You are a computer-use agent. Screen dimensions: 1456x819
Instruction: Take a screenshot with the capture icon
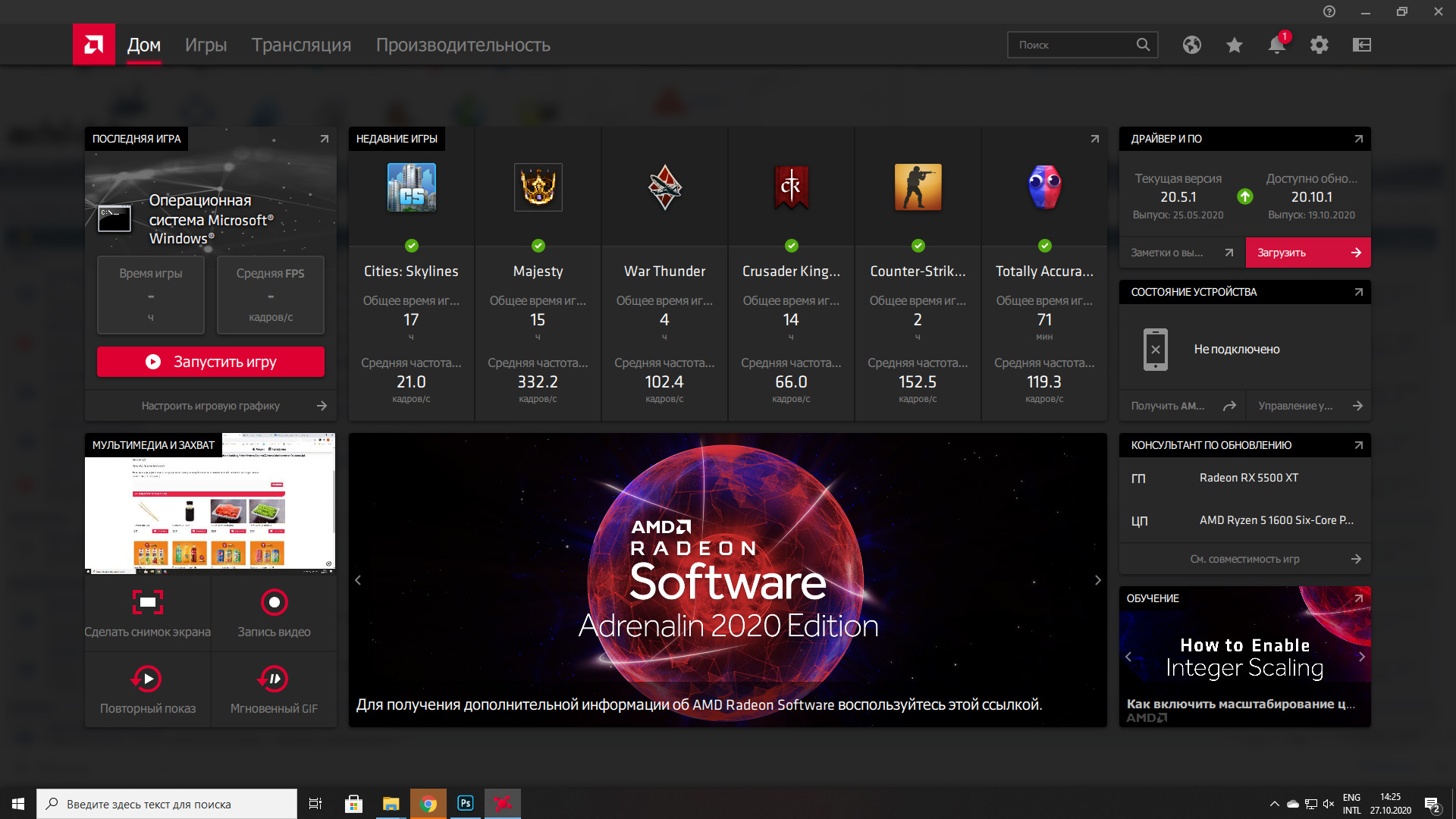tap(148, 602)
